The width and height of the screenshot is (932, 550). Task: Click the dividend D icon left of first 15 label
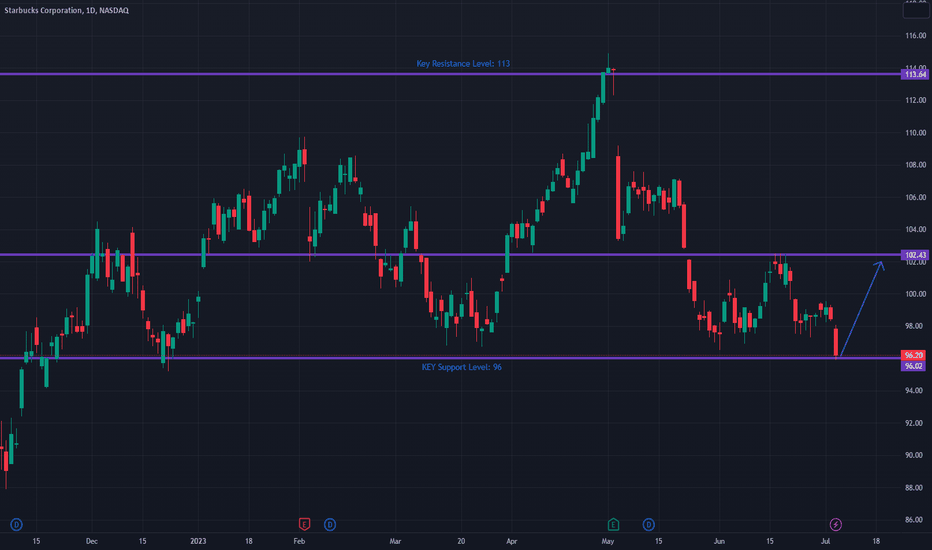(x=17, y=524)
